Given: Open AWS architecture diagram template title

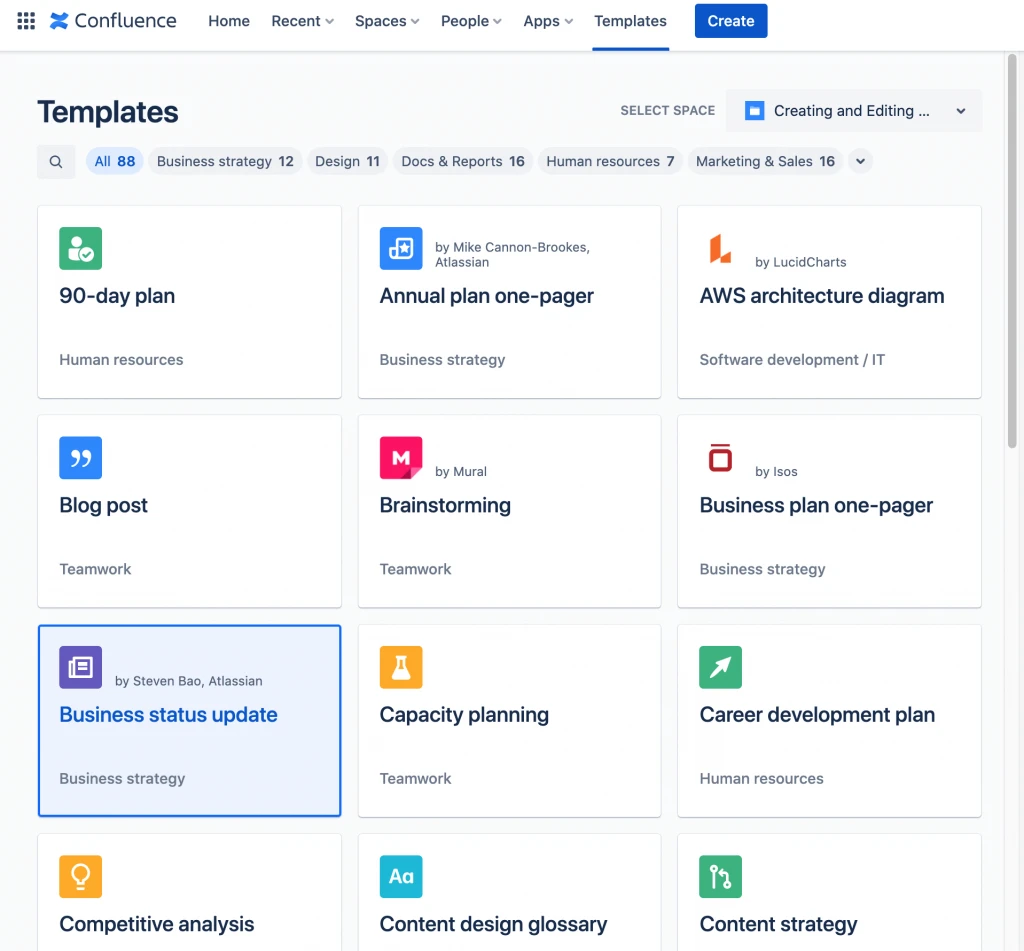Looking at the screenshot, I should point(822,296).
